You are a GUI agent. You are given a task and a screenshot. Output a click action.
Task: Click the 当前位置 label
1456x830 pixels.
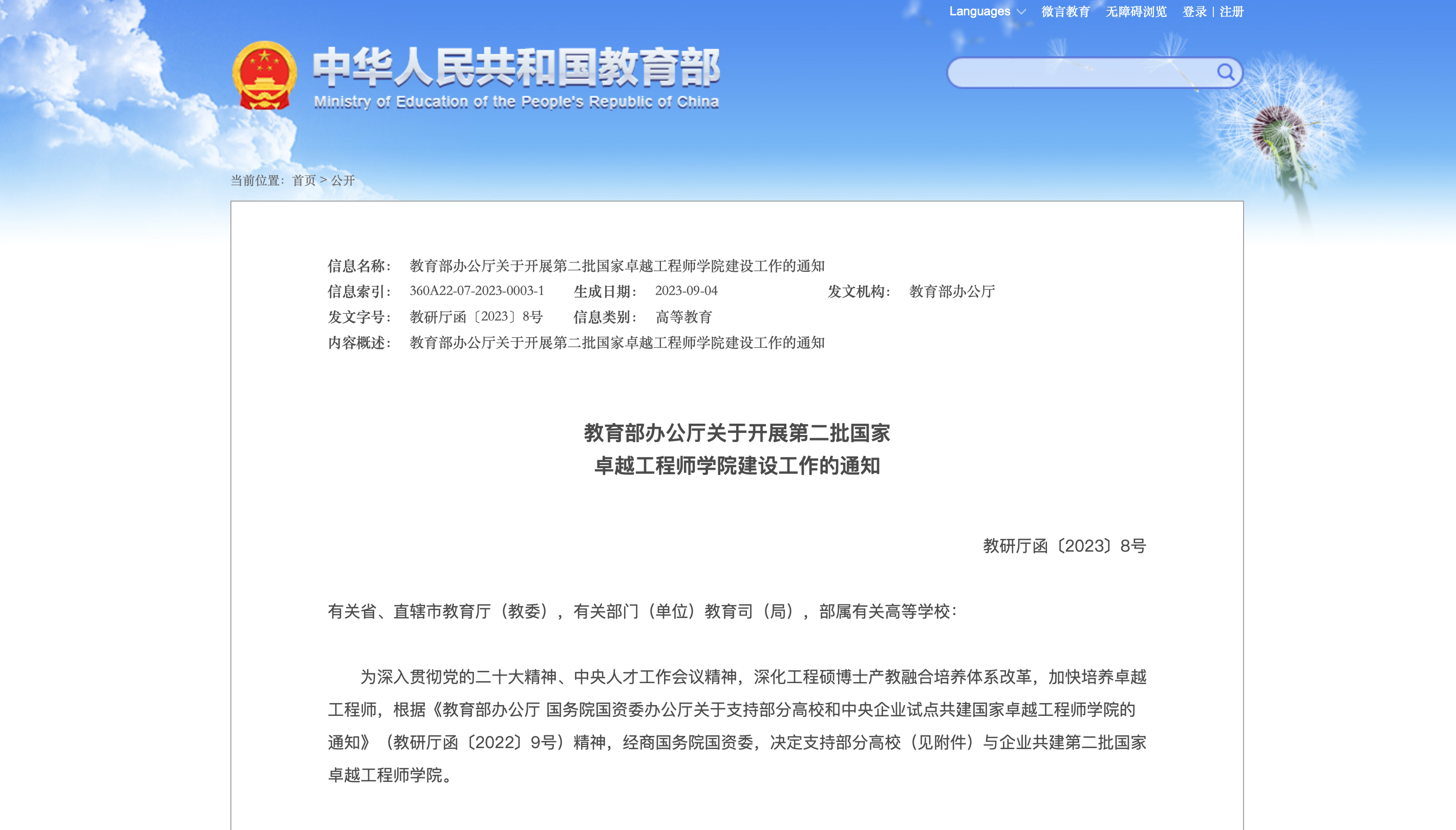tap(257, 180)
